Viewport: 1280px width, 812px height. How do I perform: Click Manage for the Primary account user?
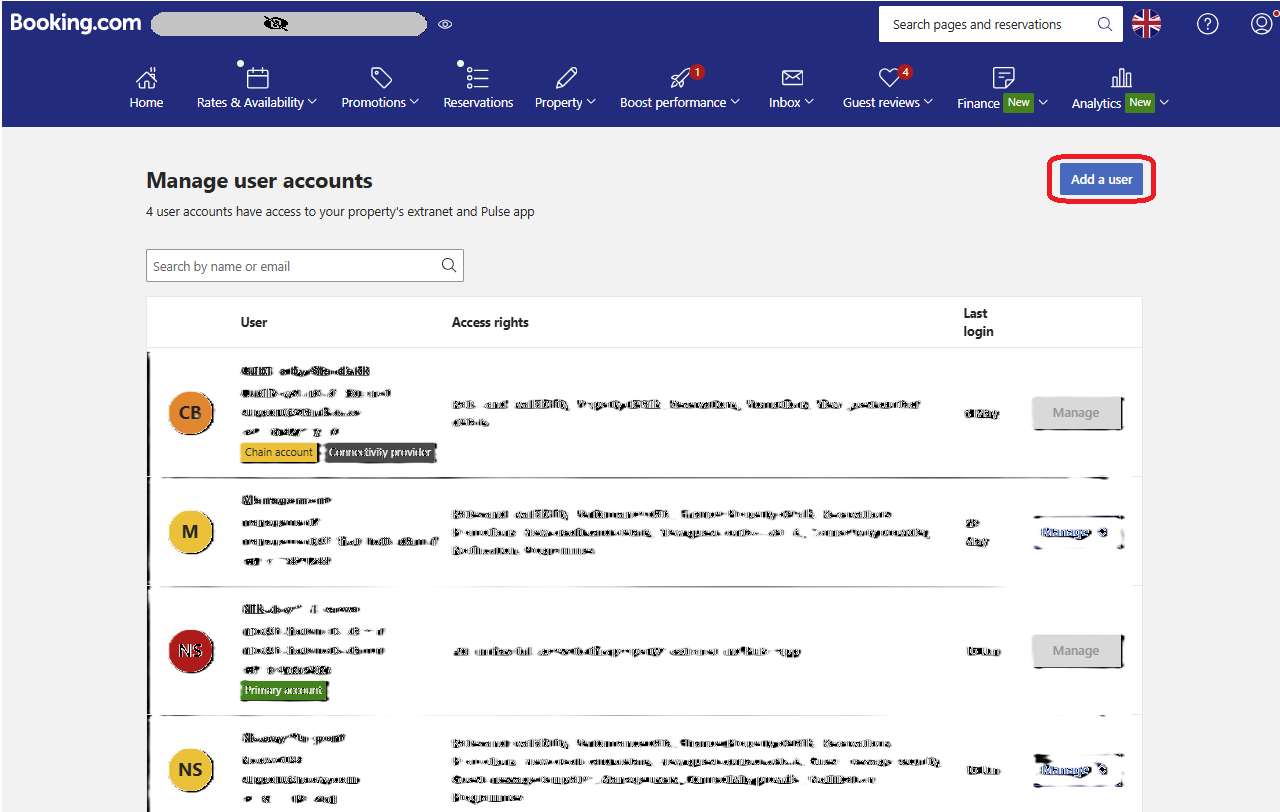tap(1076, 650)
